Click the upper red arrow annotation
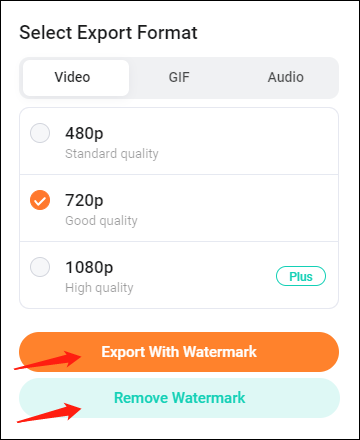 [47, 360]
